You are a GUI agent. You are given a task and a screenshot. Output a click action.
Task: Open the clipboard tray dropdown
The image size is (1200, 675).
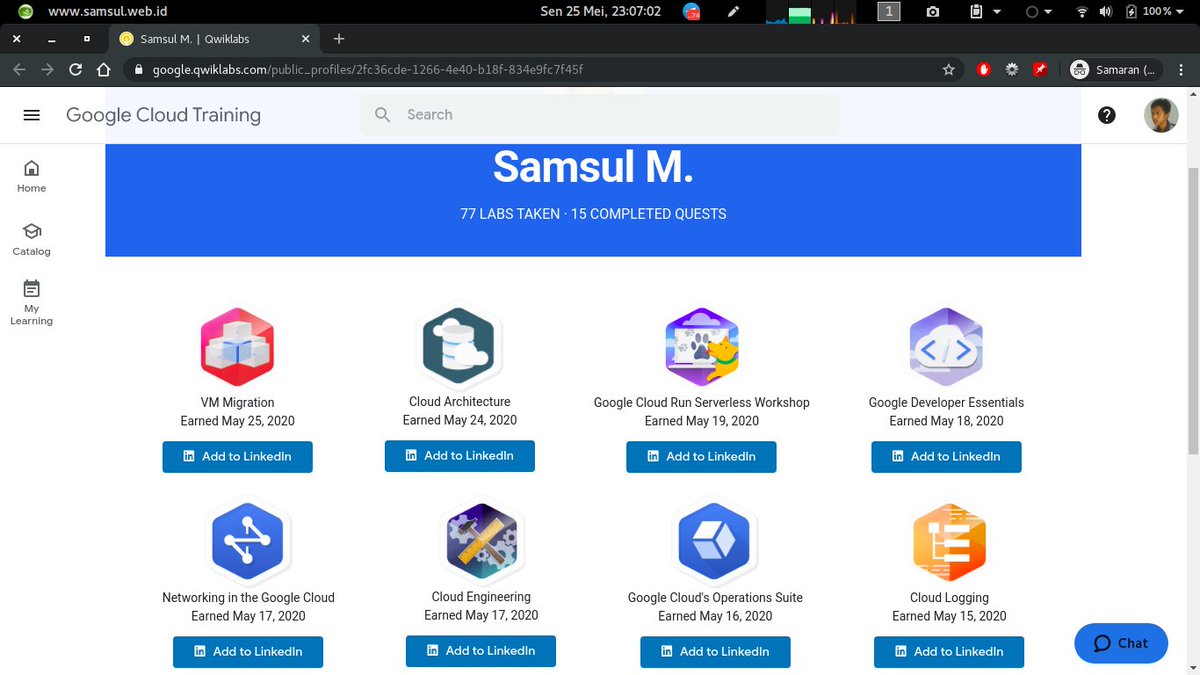985,12
